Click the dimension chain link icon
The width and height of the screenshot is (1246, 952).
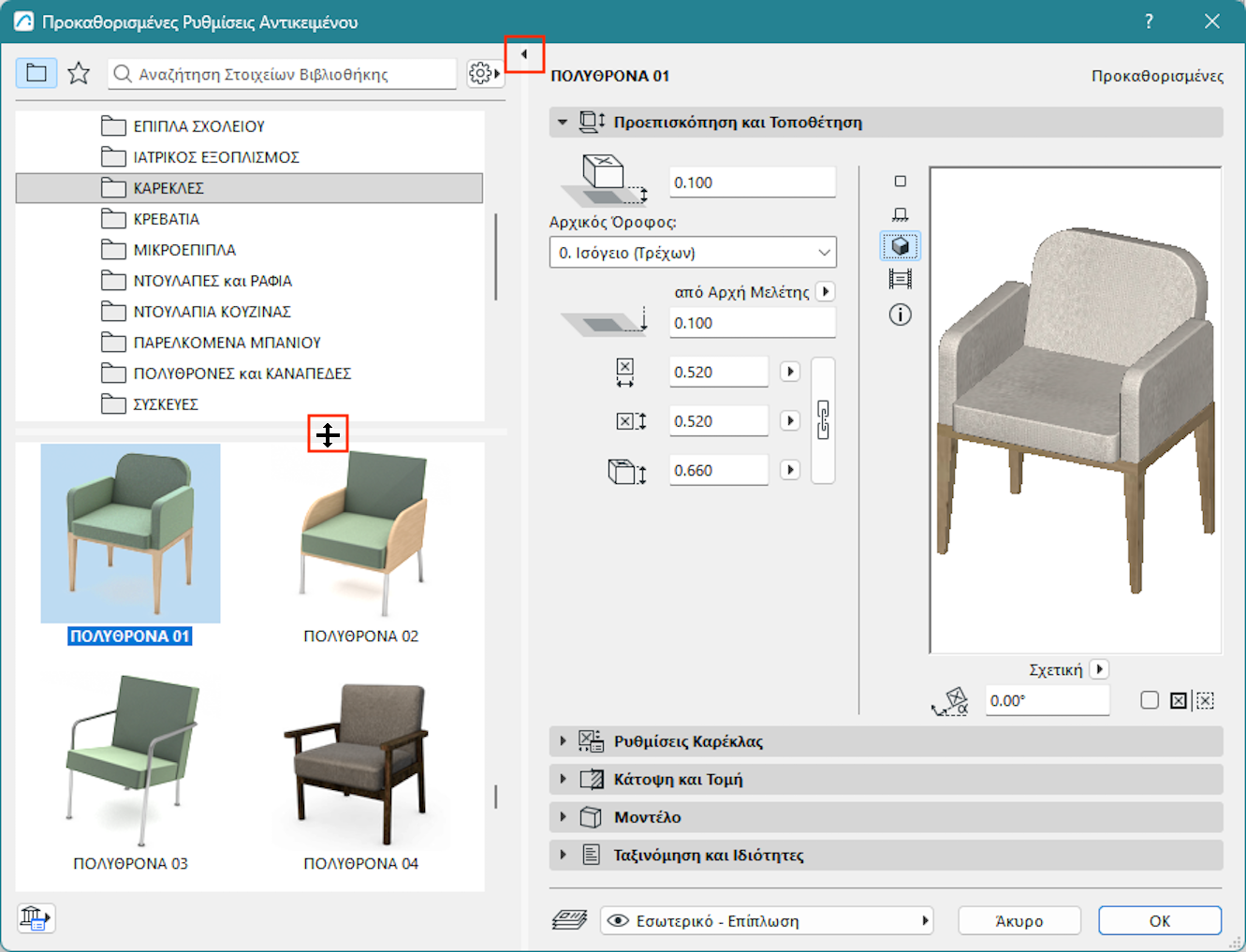[823, 420]
